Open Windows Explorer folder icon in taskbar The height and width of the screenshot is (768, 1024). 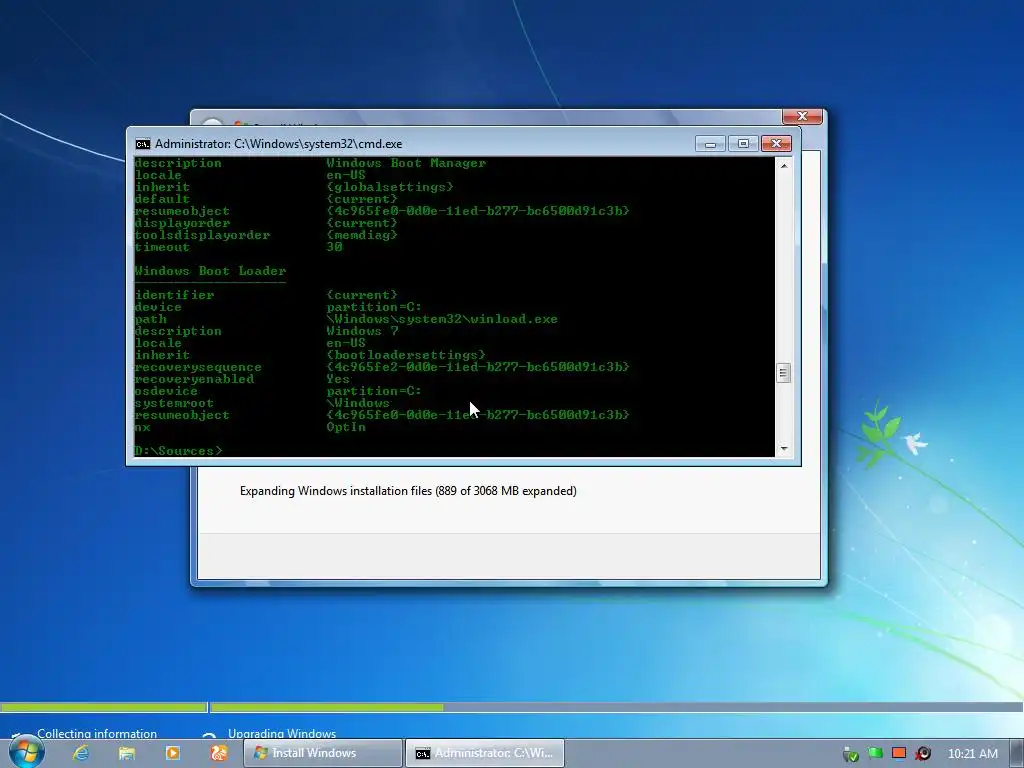[127, 753]
